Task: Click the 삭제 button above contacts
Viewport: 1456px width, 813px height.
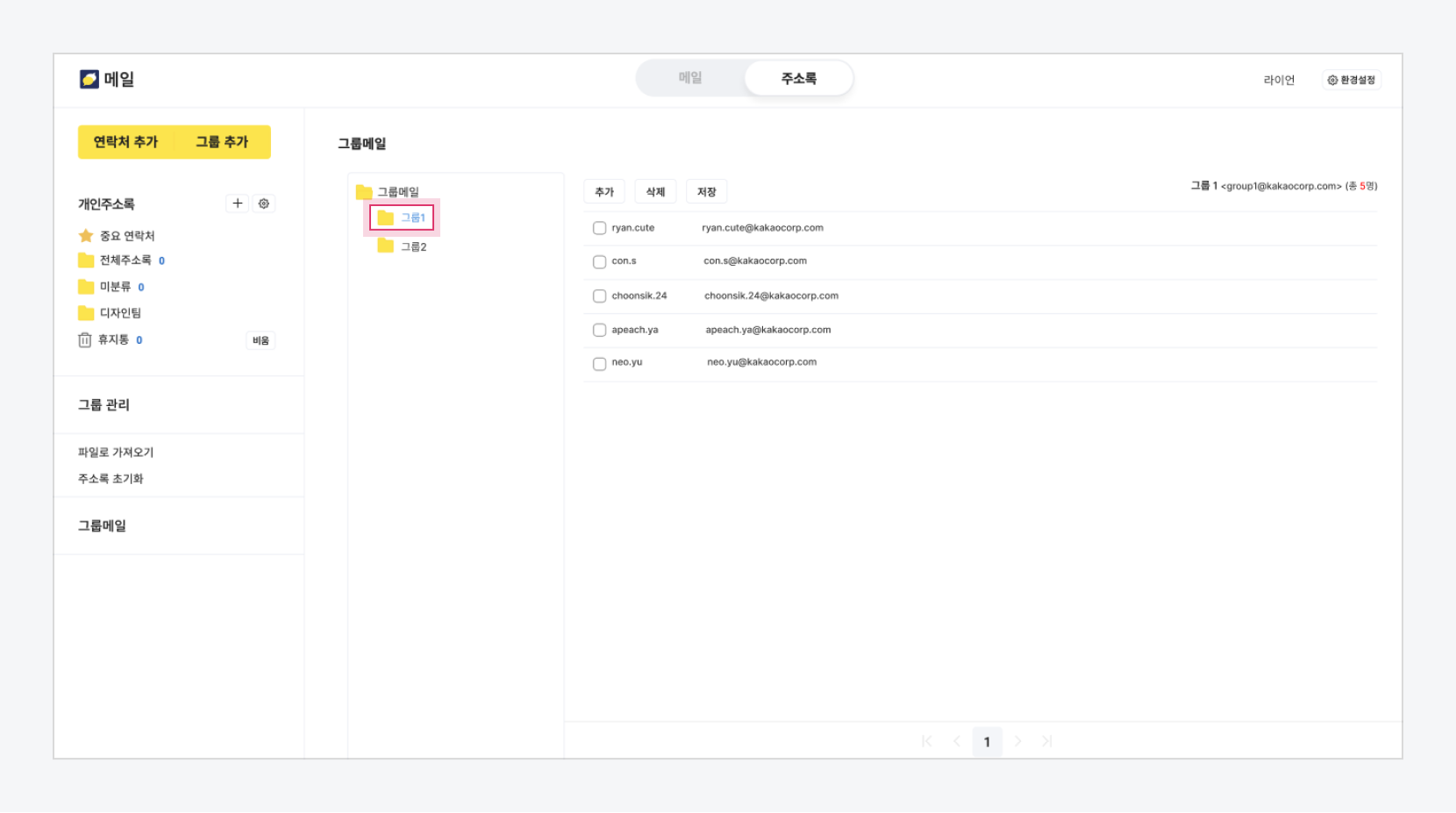Action: (x=655, y=192)
